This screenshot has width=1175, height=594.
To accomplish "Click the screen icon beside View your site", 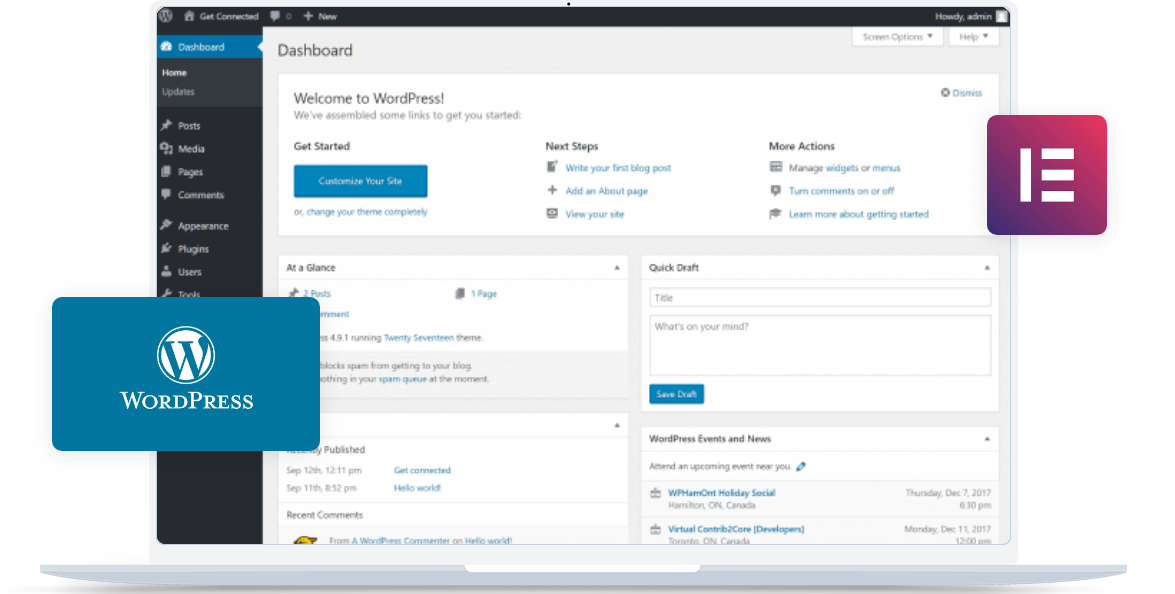I will tap(552, 213).
